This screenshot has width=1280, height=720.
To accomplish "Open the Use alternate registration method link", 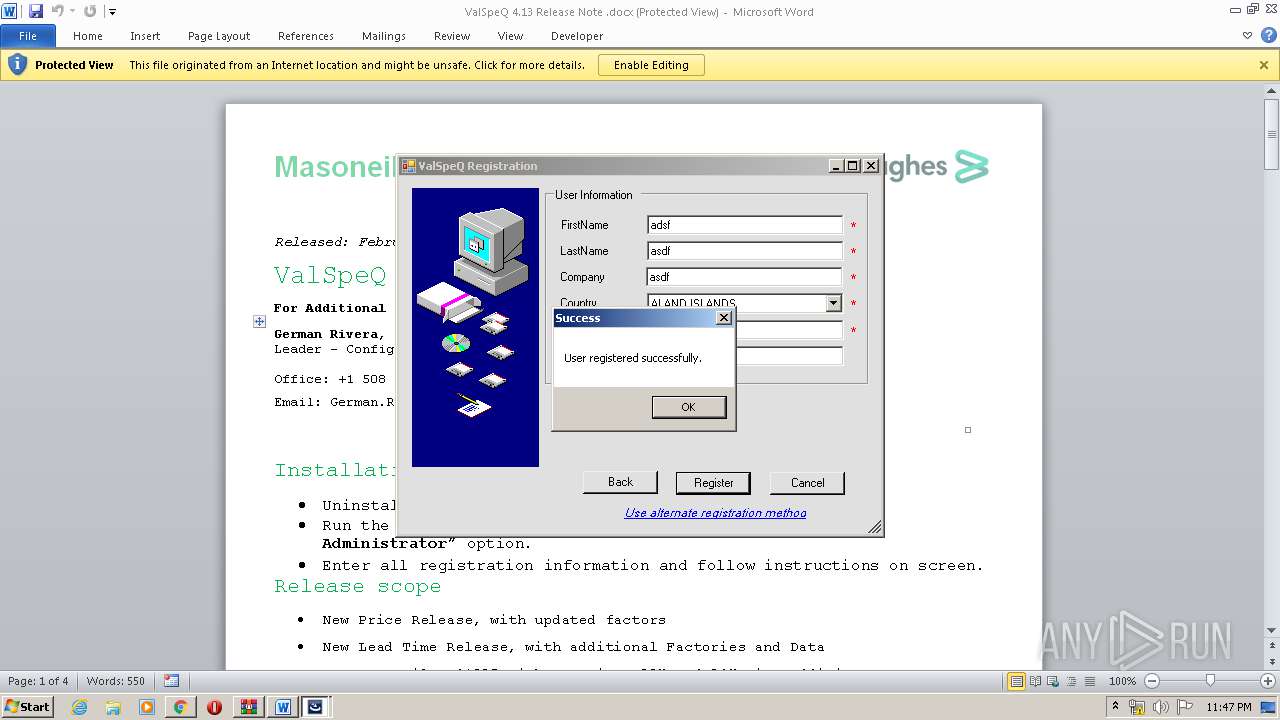I will (x=715, y=513).
